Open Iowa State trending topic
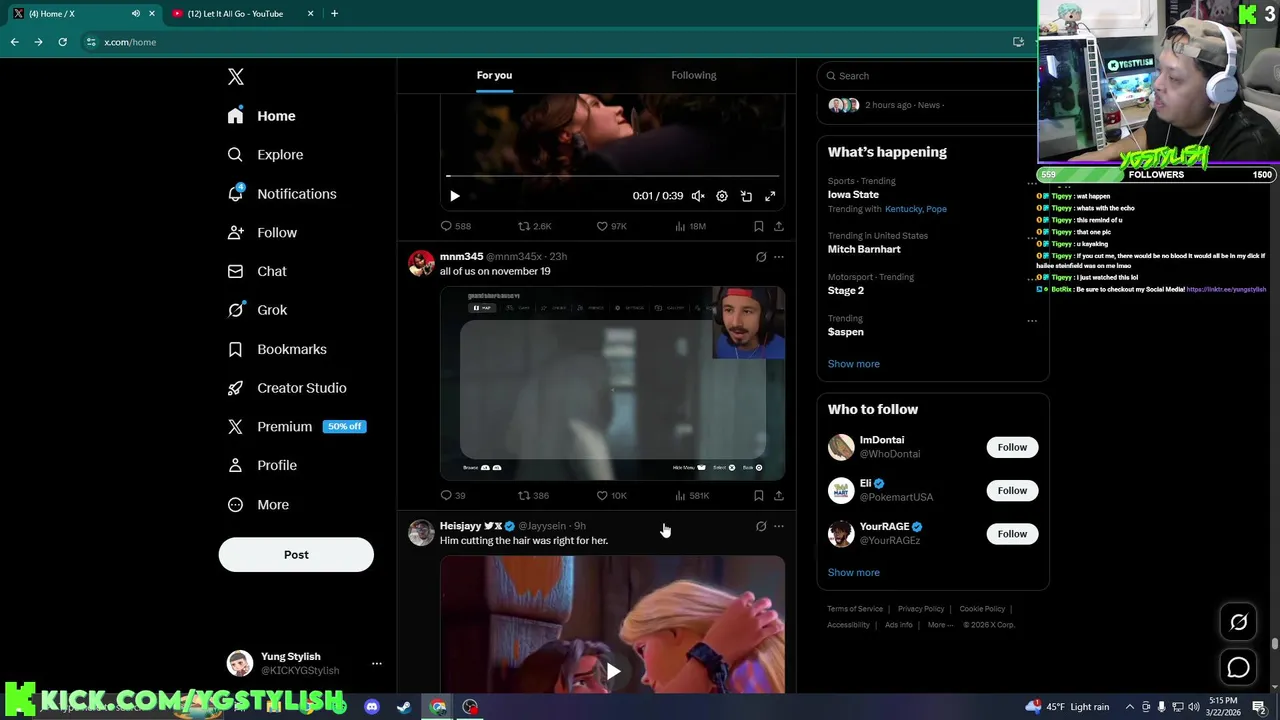Image resolution: width=1280 pixels, height=720 pixels. [853, 195]
